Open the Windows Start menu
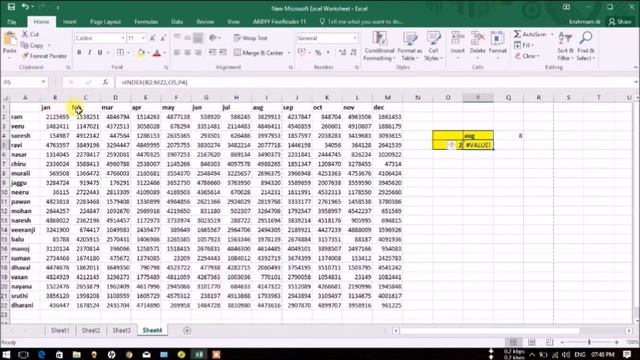The width and height of the screenshot is (640, 360). coord(7,354)
